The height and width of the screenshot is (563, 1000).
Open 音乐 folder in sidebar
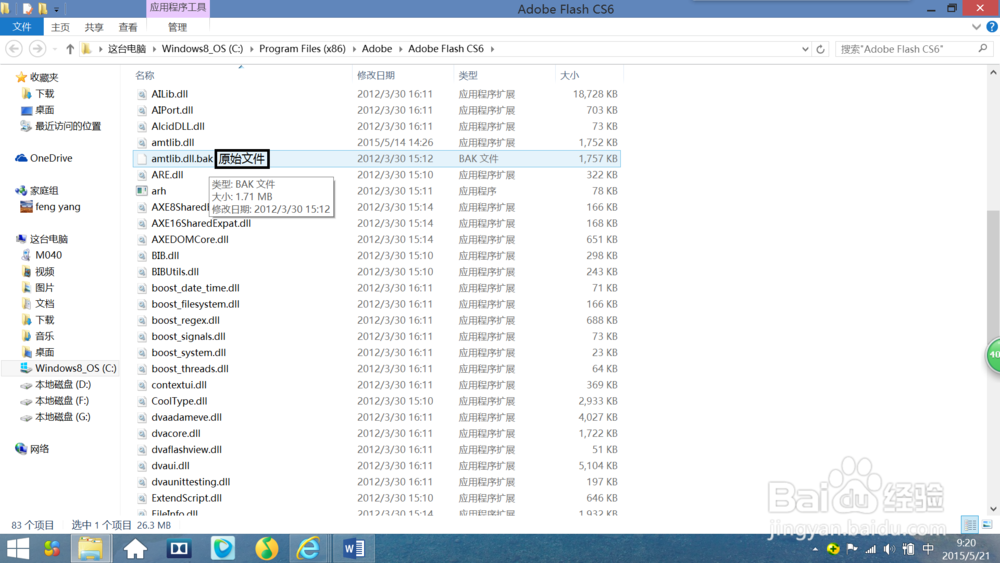click(37, 336)
